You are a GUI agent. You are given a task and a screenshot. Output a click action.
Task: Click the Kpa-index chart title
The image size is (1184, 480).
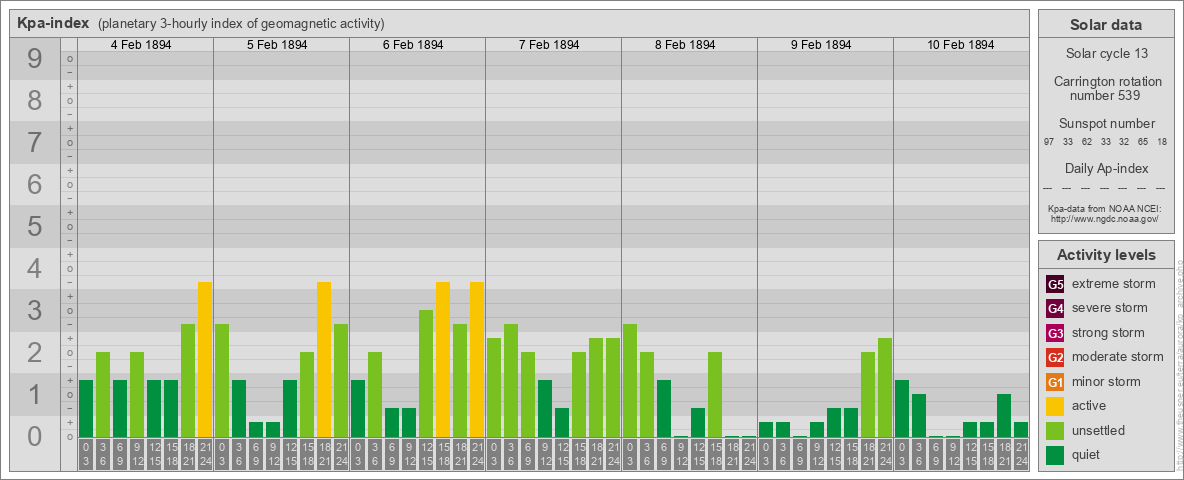point(54,23)
